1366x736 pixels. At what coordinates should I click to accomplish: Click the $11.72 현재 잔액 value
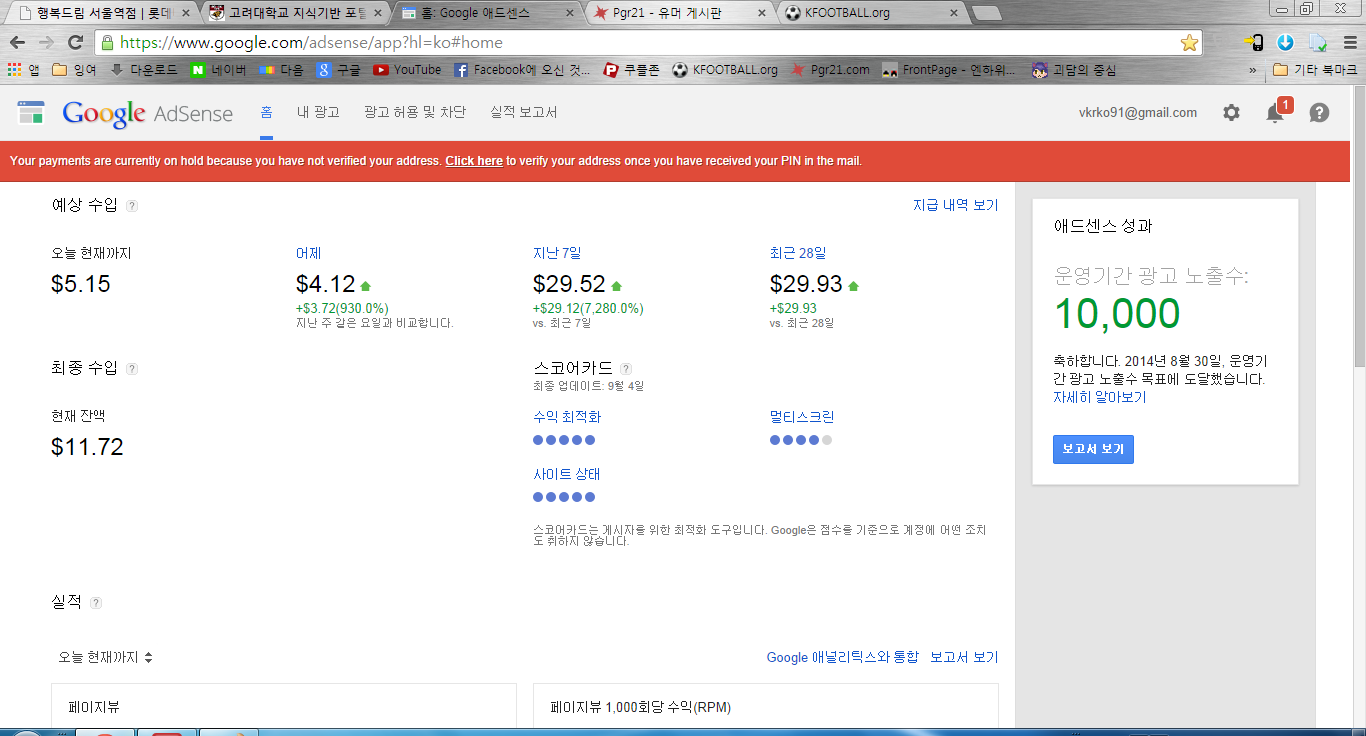click(87, 447)
